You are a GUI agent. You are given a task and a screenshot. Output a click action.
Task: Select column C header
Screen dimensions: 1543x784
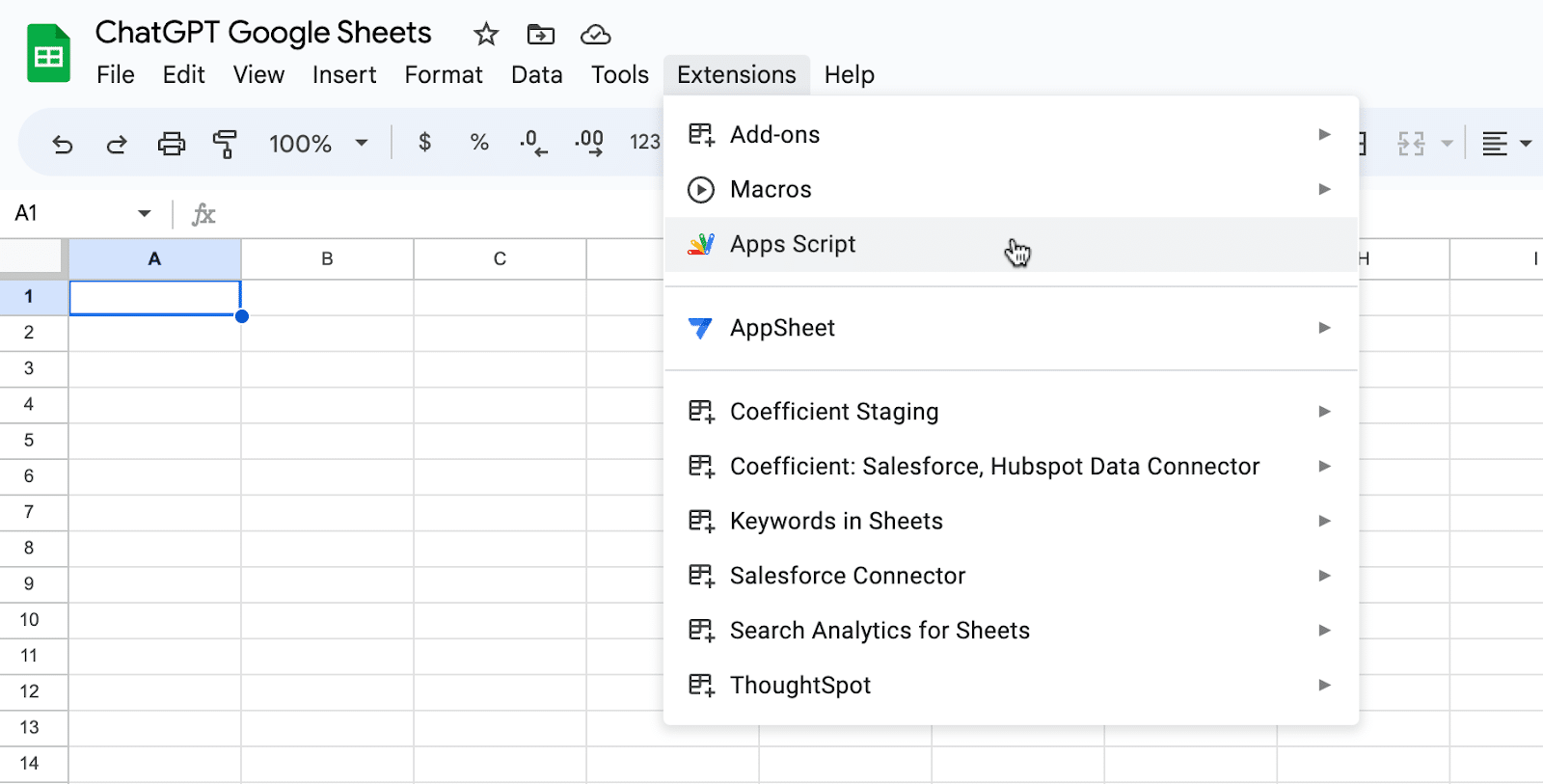pyautogui.click(x=500, y=258)
